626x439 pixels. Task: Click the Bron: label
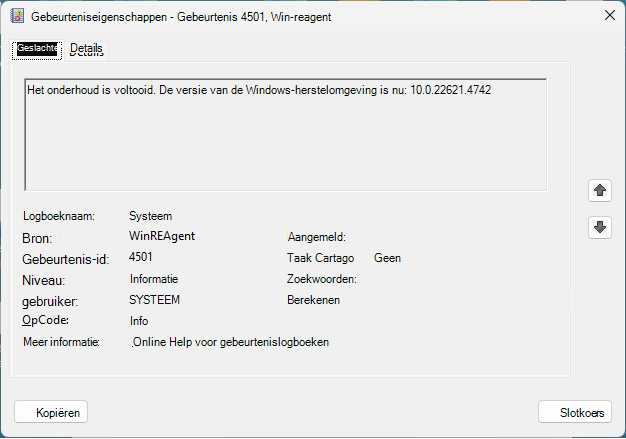pos(37,238)
